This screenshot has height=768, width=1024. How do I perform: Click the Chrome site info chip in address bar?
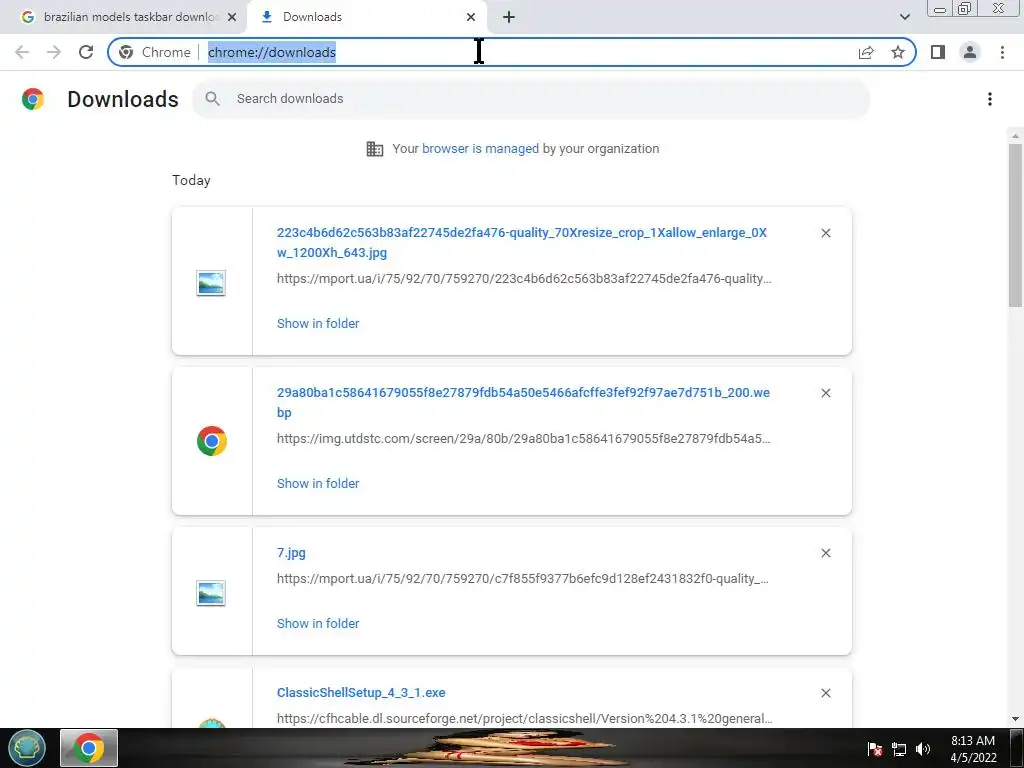(155, 52)
